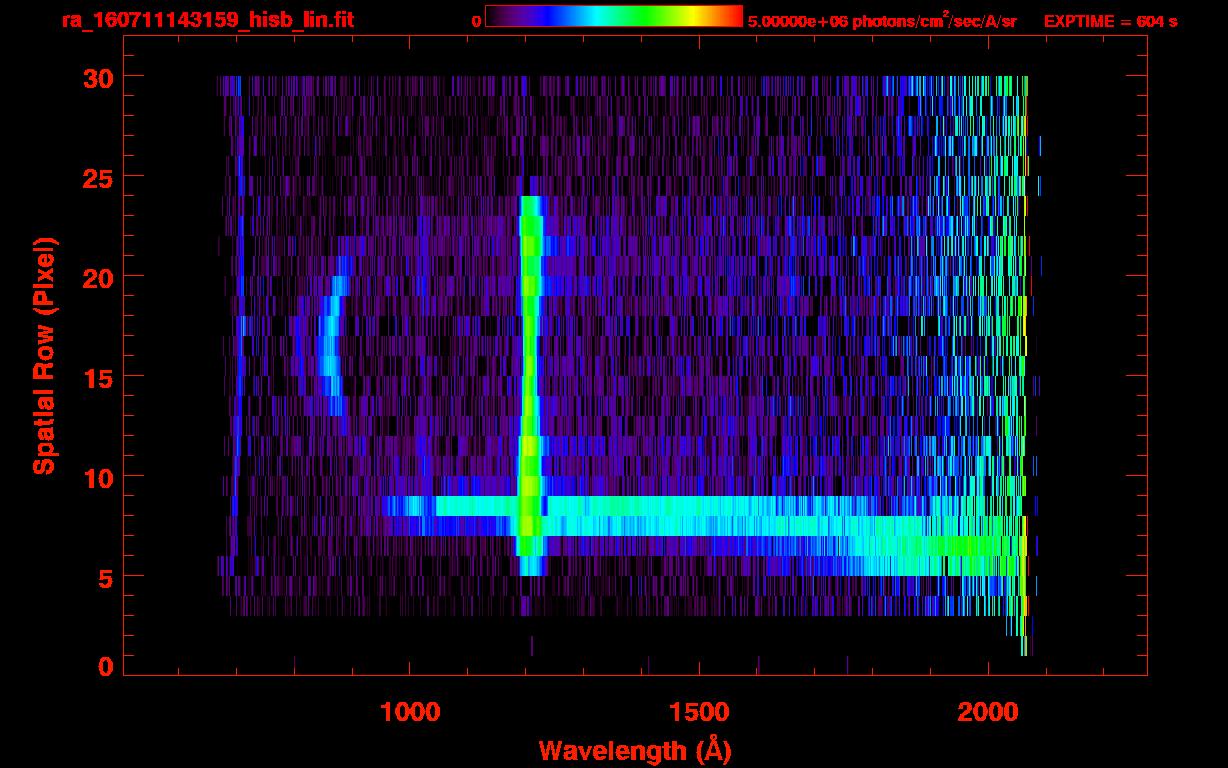1228x768 pixels.
Task: Click the 2000 wavelength tick label
Action: pos(988,712)
